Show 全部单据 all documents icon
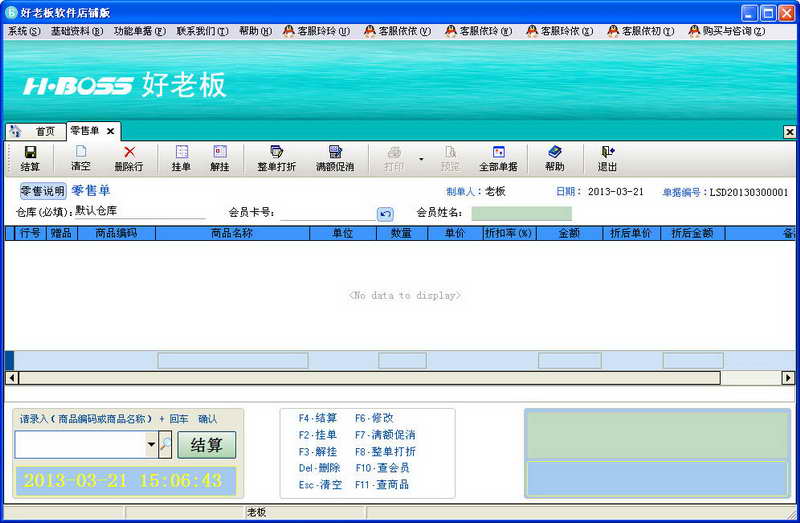 tap(498, 152)
